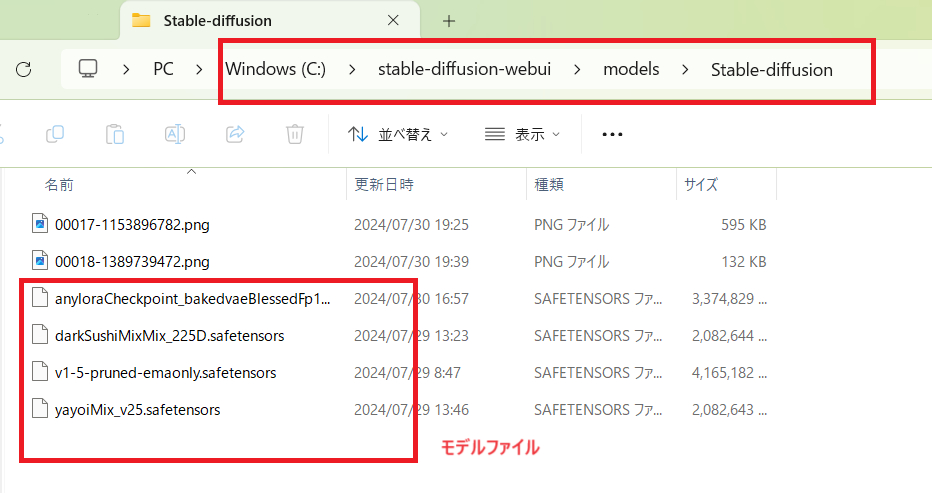
Task: Click the 13:46 modified date cell
Action: (x=411, y=410)
